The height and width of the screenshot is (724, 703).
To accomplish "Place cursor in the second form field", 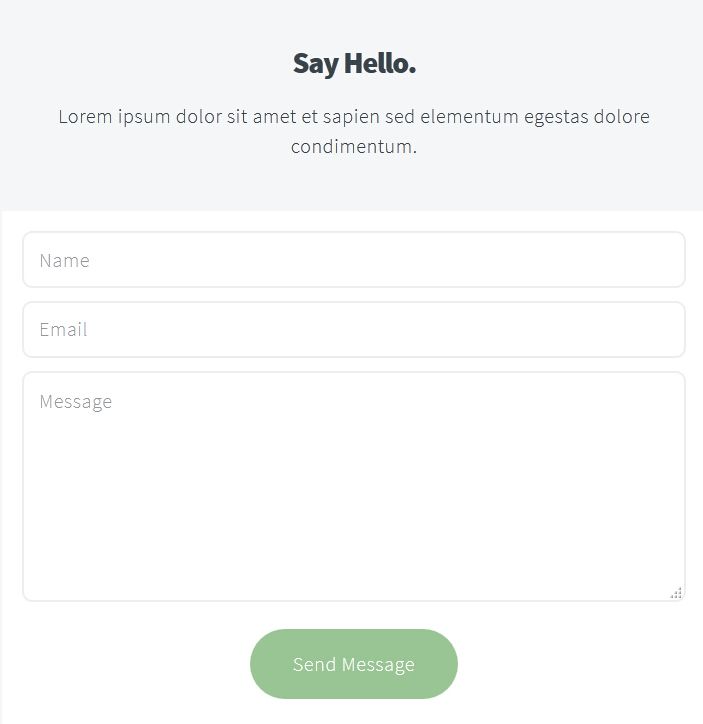I will tap(353, 330).
